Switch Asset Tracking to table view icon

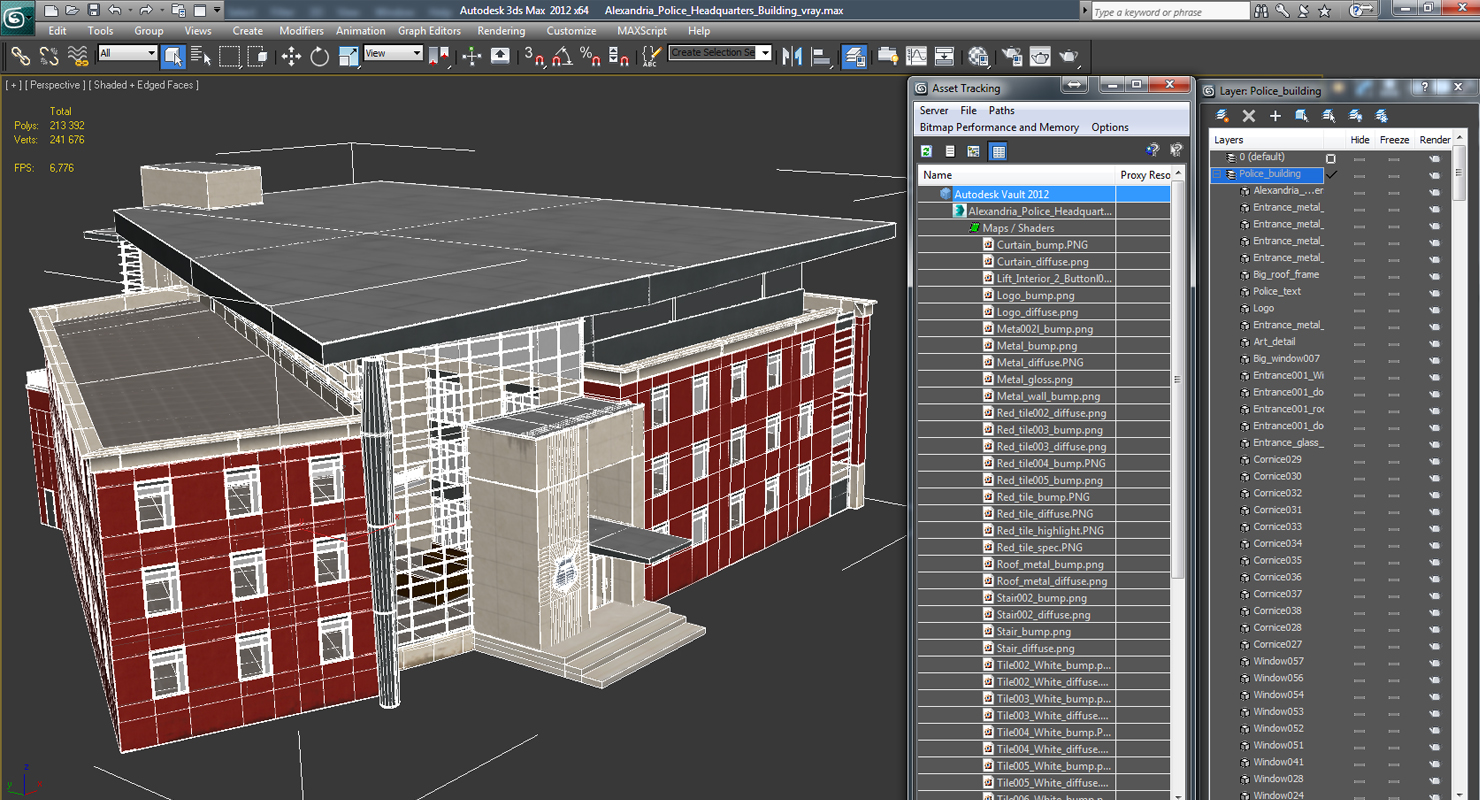[x=997, y=151]
